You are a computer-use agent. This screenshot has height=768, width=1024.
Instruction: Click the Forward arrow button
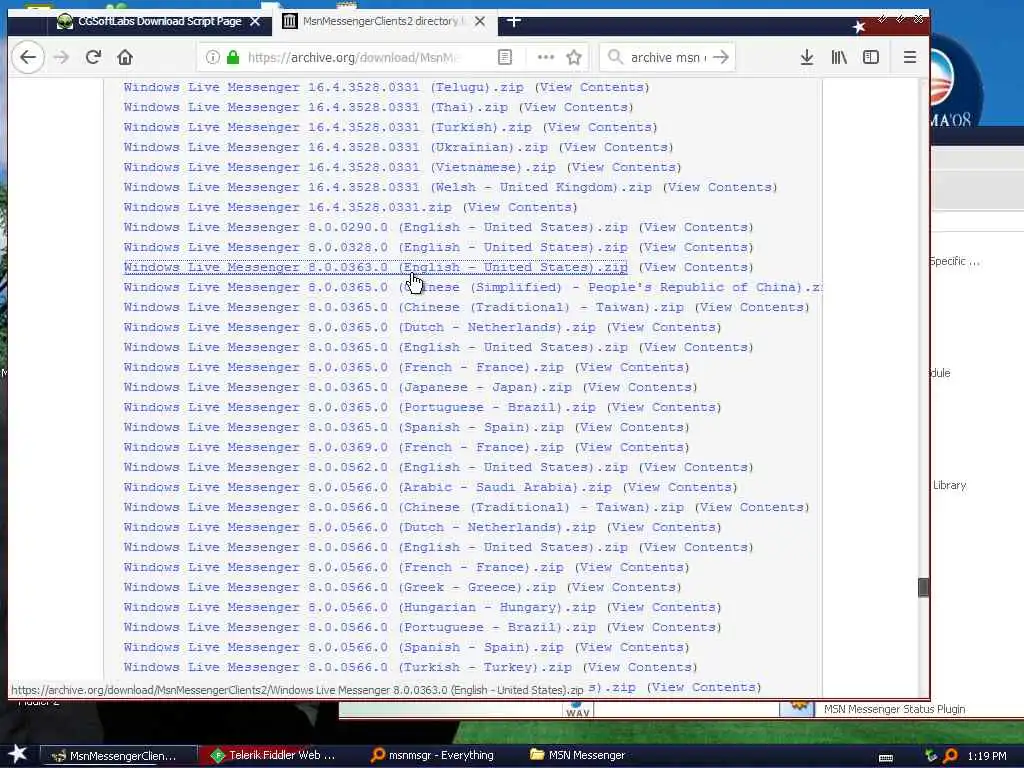click(x=61, y=57)
